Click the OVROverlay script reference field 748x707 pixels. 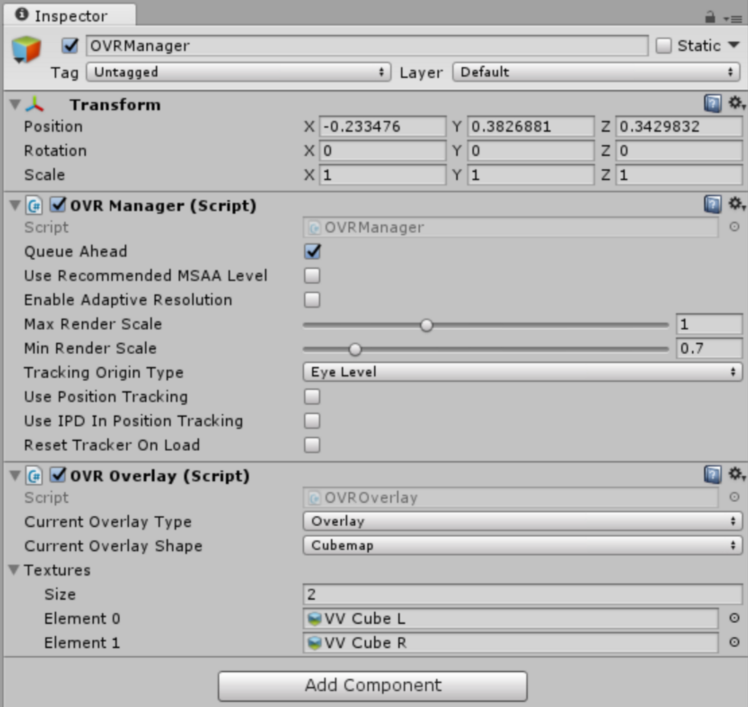(x=511, y=498)
